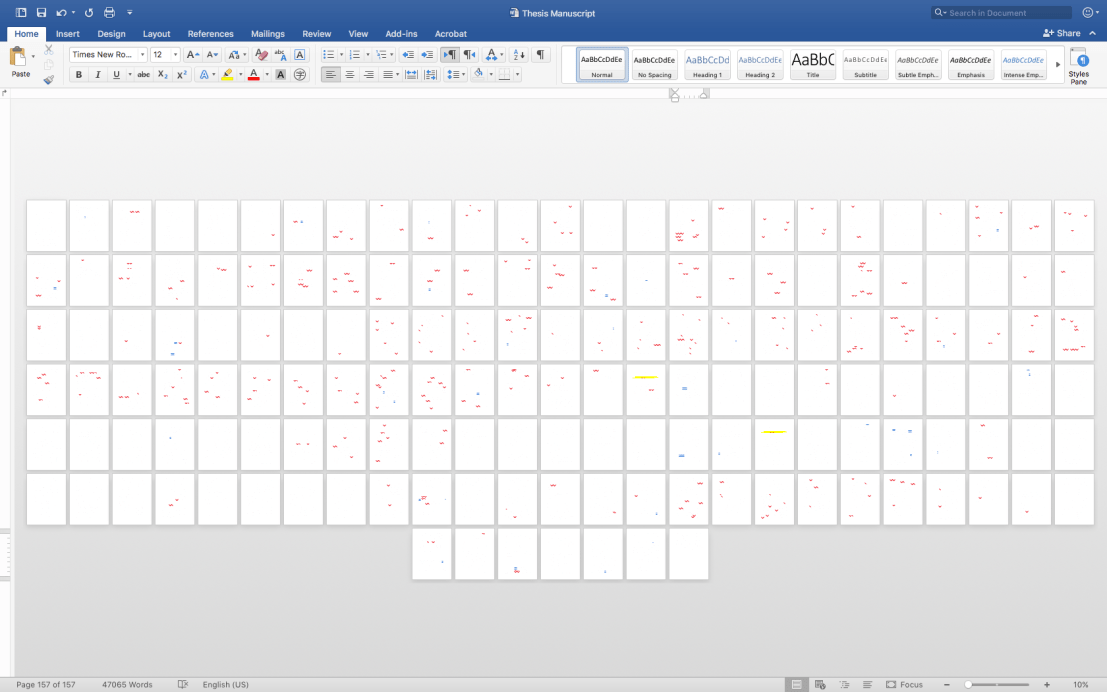Image resolution: width=1107 pixels, height=692 pixels.
Task: Click the Print icon
Action: pos(109,13)
